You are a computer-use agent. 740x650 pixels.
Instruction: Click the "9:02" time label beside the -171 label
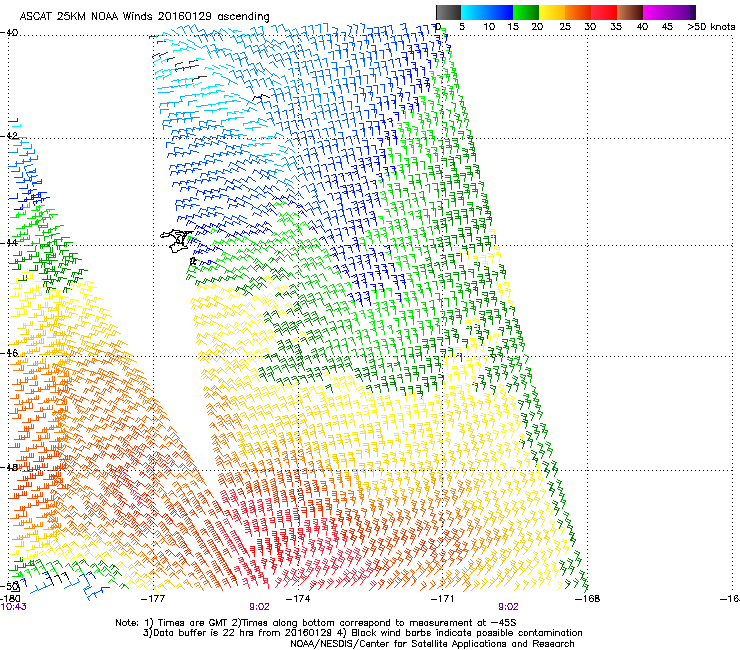pos(508,607)
